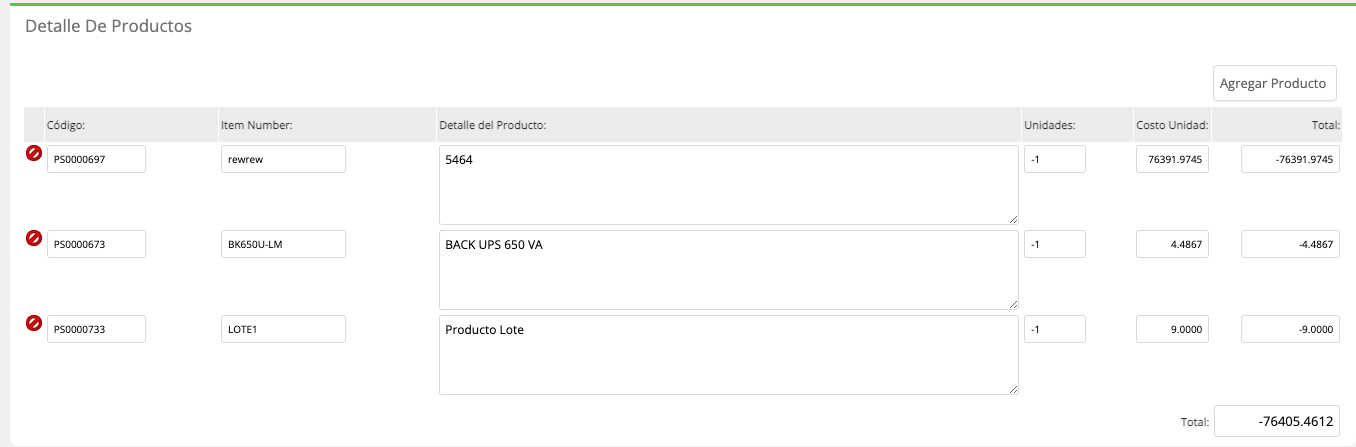The height and width of the screenshot is (447, 1356).
Task: Select the PS0000673 code field
Action: pos(96,244)
